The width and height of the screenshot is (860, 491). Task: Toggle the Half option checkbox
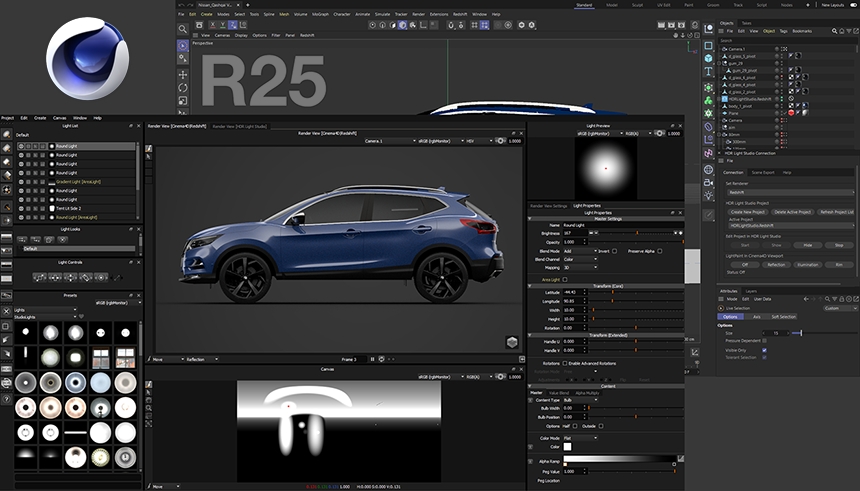pyautogui.click(x=575, y=426)
